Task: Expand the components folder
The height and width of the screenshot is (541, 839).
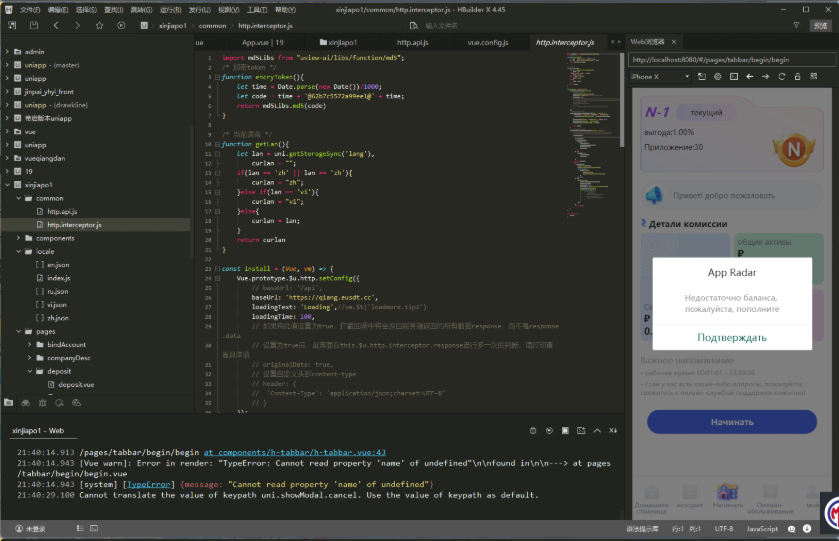Action: tap(18, 238)
